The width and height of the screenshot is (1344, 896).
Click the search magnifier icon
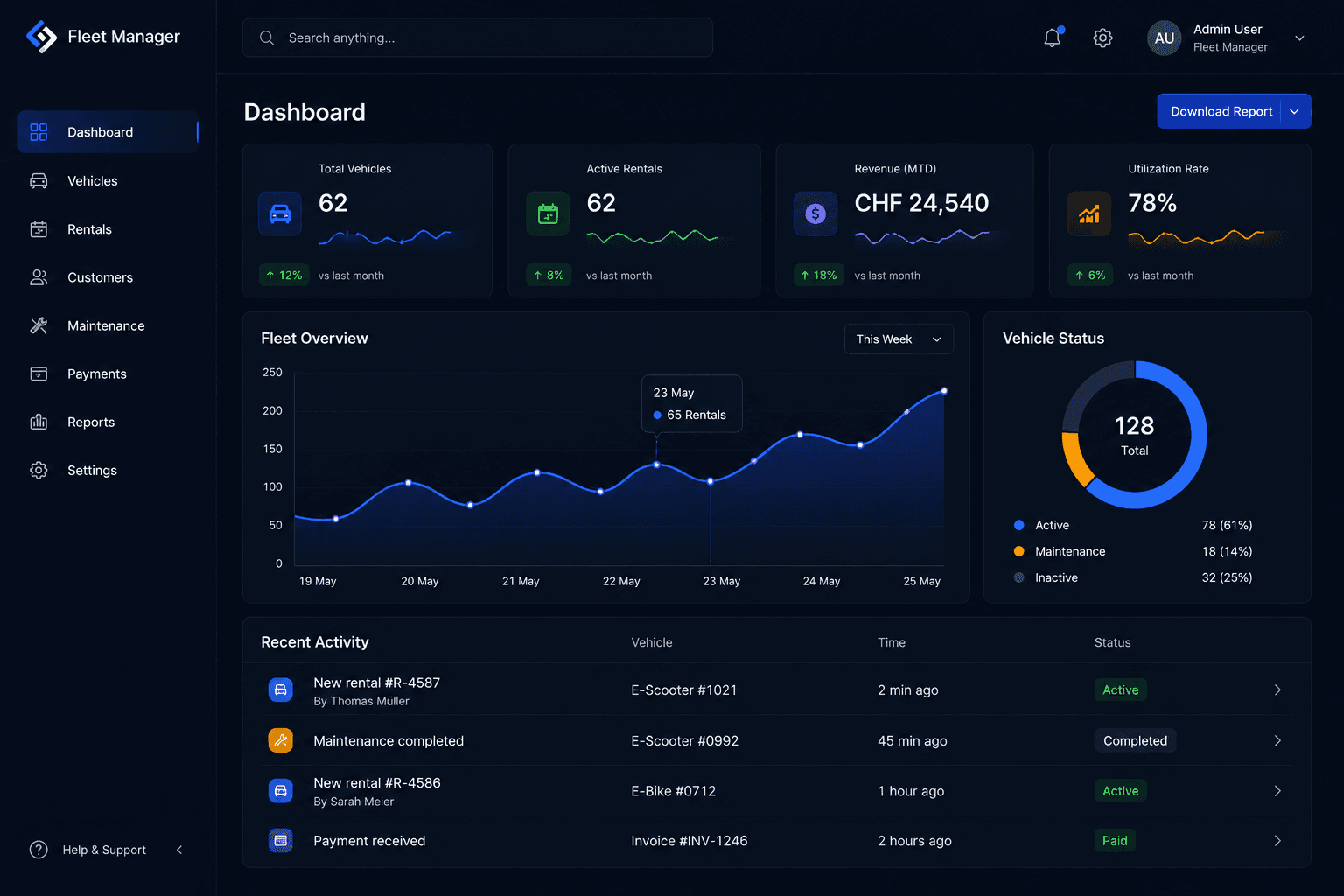click(267, 38)
